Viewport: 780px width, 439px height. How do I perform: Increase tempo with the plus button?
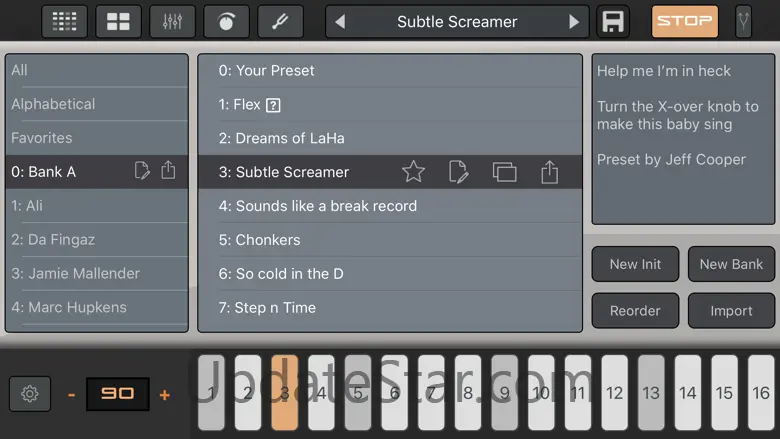click(x=165, y=394)
